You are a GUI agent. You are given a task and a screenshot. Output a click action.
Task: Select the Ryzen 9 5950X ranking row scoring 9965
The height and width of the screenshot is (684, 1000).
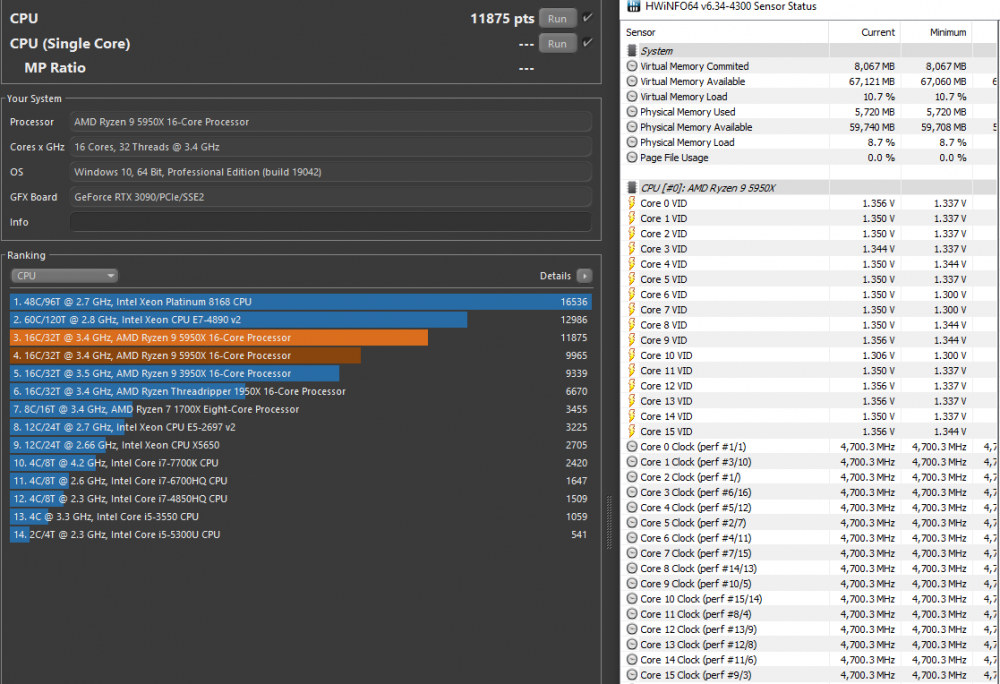click(301, 355)
